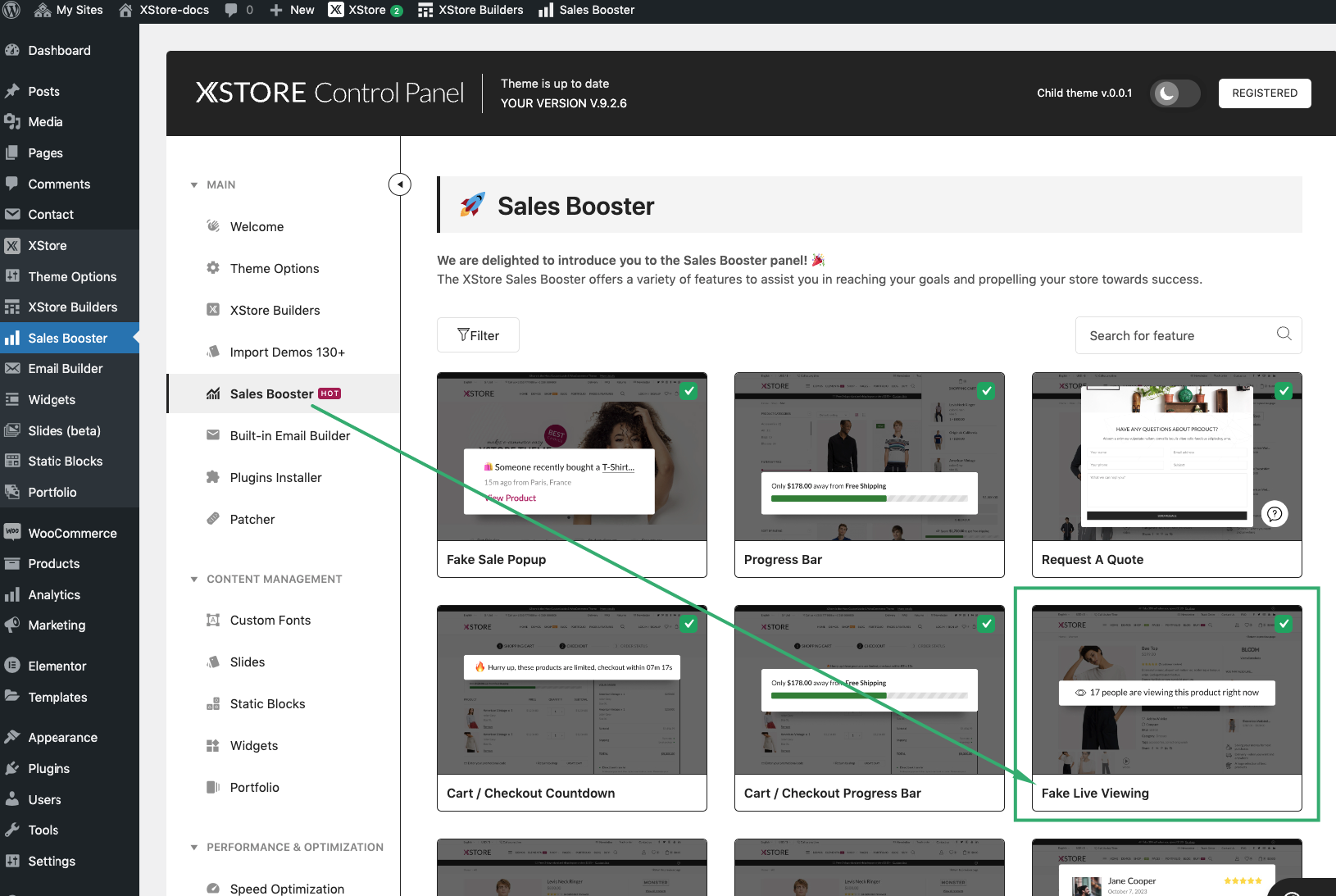Open Request A Quote card title
This screenshot has height=896, width=1336.
click(1093, 559)
